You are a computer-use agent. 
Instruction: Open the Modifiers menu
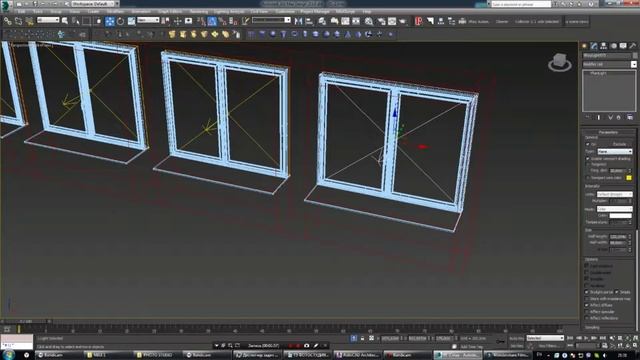pyautogui.click(x=116, y=11)
